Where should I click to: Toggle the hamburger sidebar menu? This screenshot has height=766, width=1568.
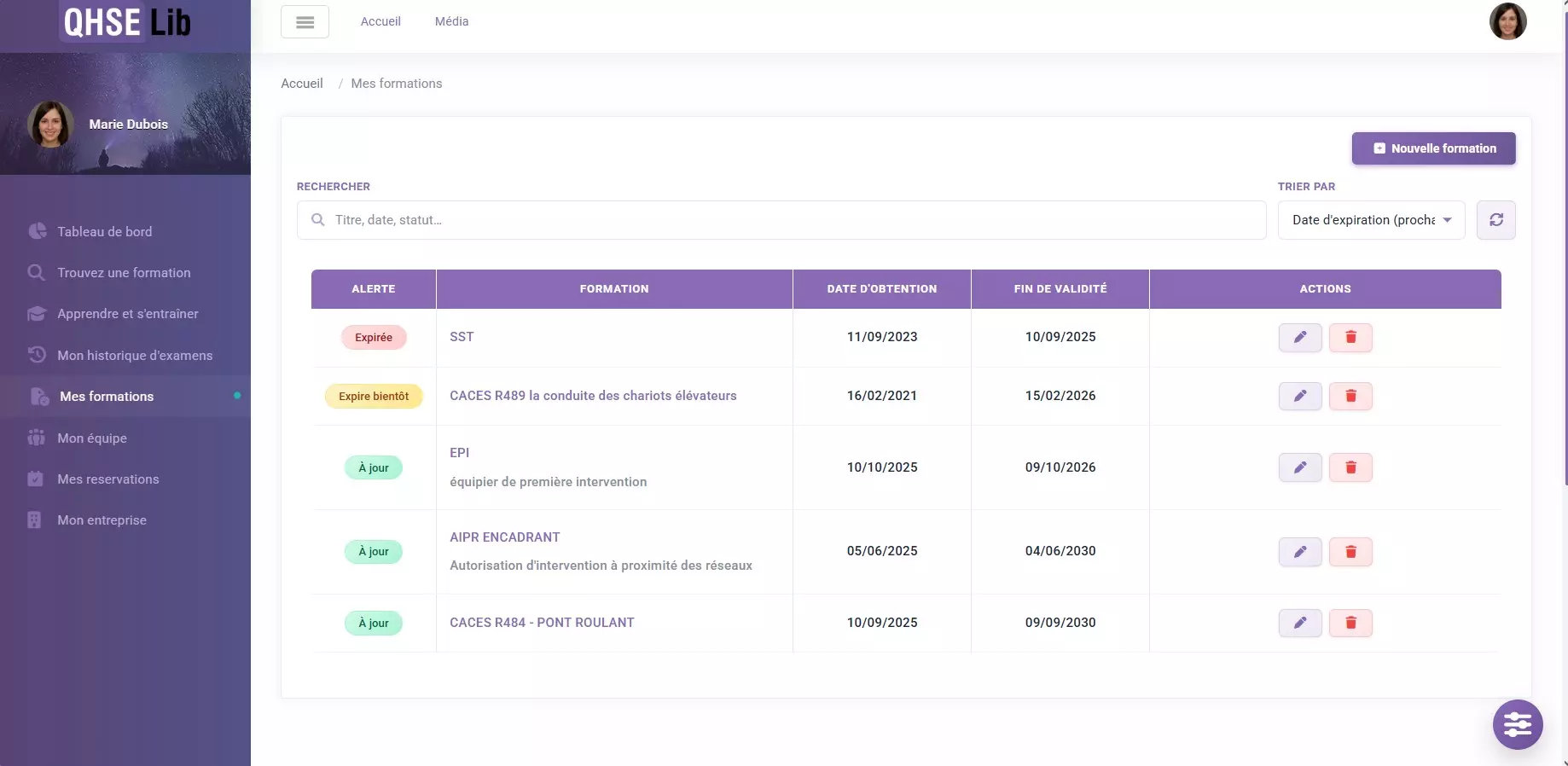(x=305, y=22)
